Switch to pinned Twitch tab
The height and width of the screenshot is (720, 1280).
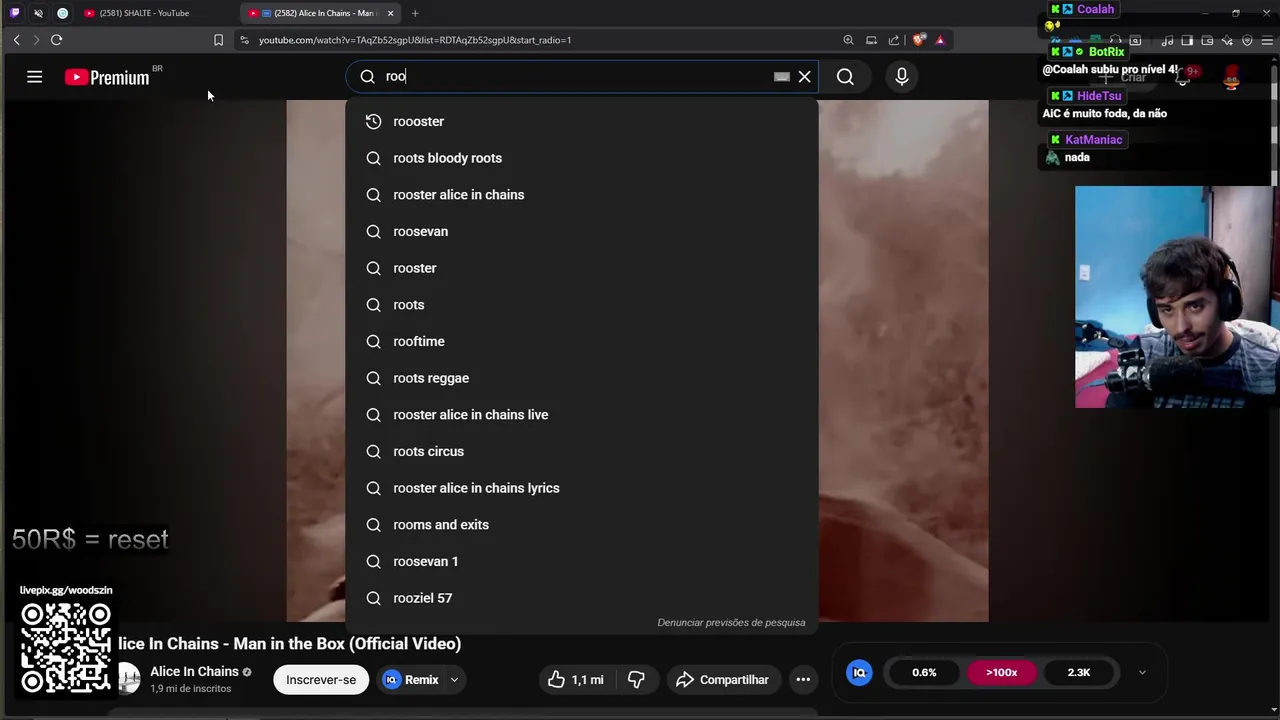pyautogui.click(x=14, y=13)
